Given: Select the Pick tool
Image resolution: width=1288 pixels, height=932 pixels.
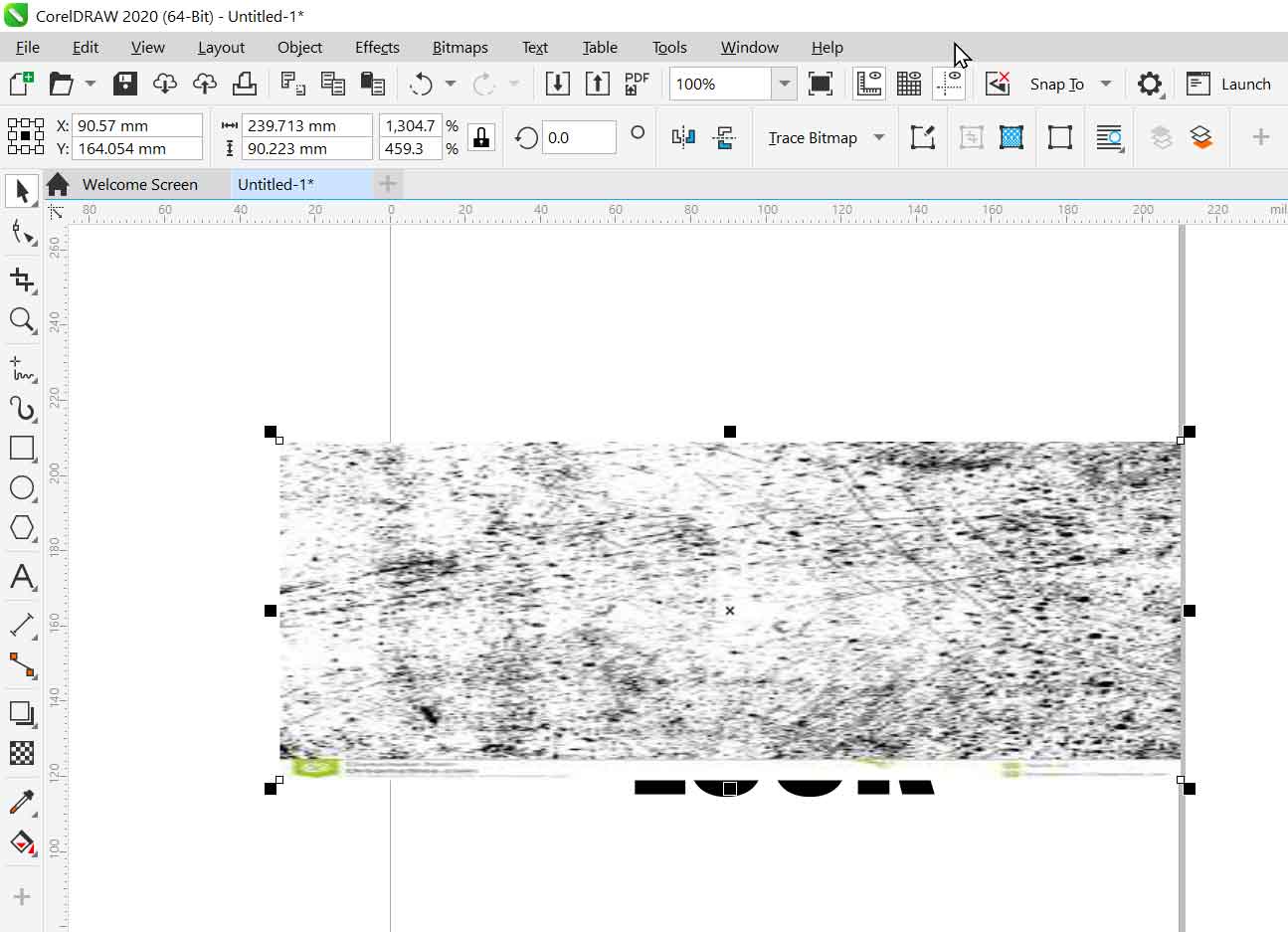Looking at the screenshot, I should tap(22, 190).
